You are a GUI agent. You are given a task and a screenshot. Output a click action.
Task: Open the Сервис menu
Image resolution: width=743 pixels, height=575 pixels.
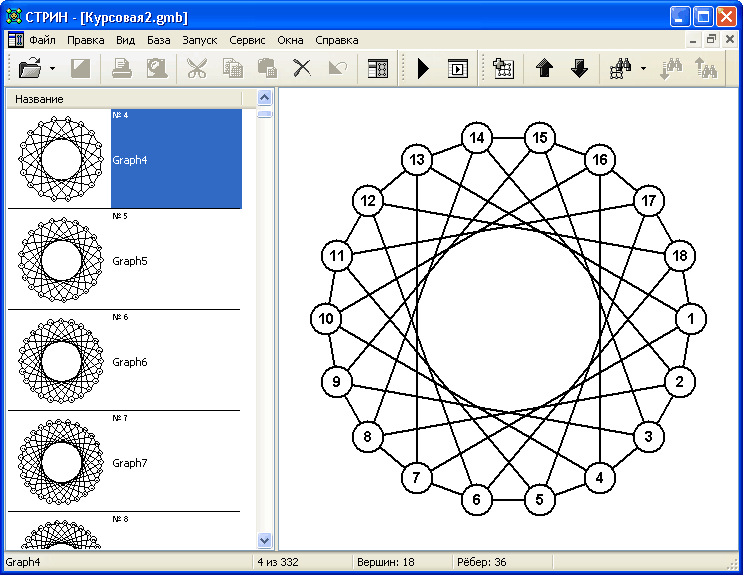[x=247, y=41]
